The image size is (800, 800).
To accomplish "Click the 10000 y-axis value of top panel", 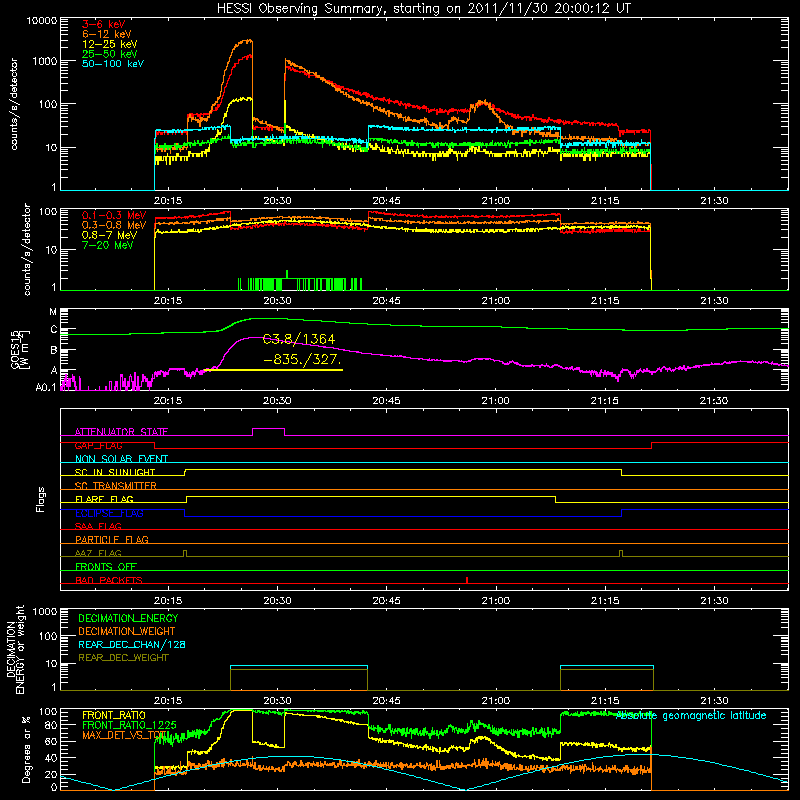I will coord(42,21).
